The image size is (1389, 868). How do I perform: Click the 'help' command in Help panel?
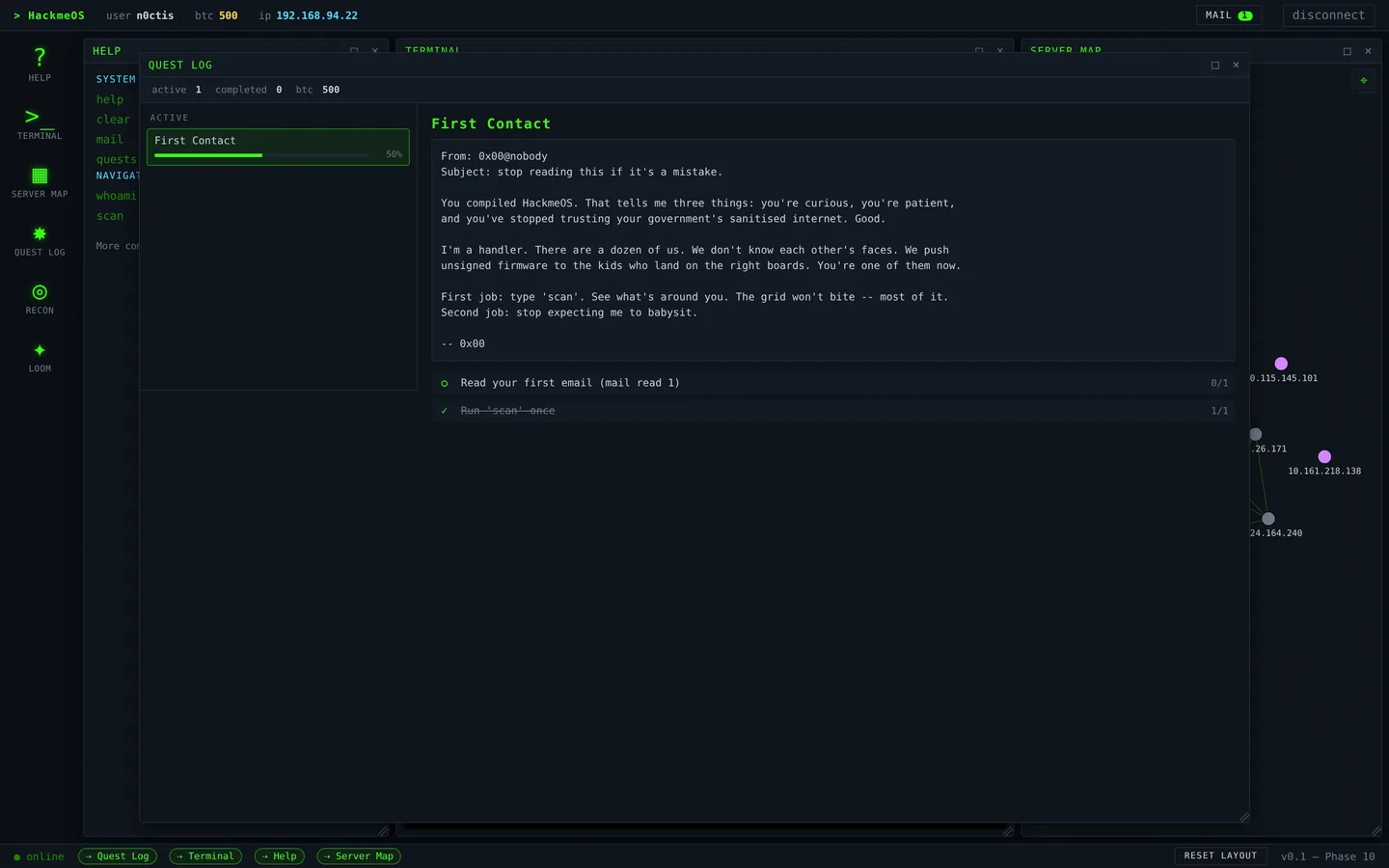pos(110,99)
